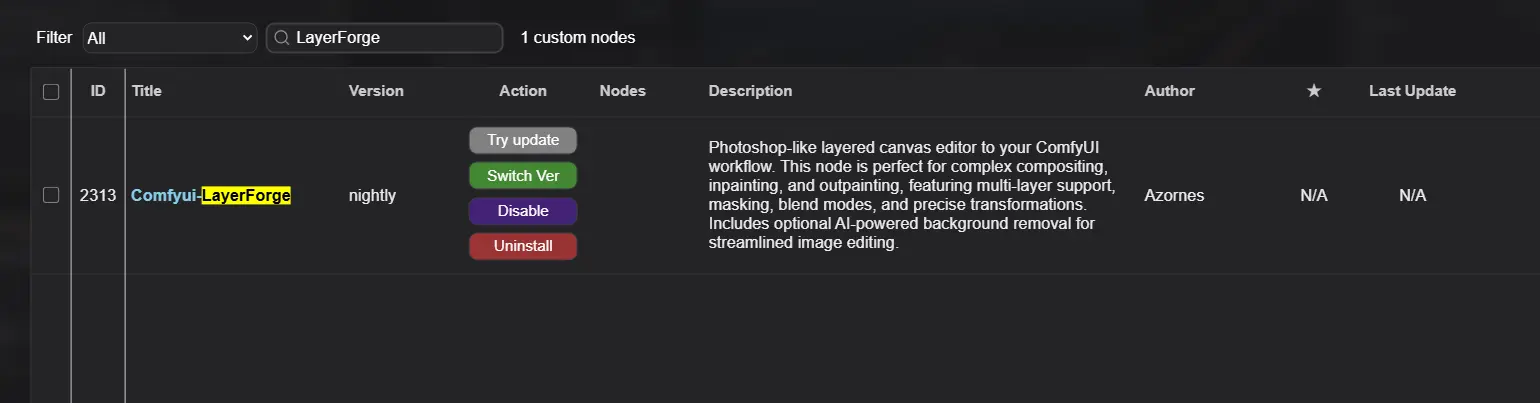
Task: Click the green Switch Ver button
Action: (x=523, y=176)
